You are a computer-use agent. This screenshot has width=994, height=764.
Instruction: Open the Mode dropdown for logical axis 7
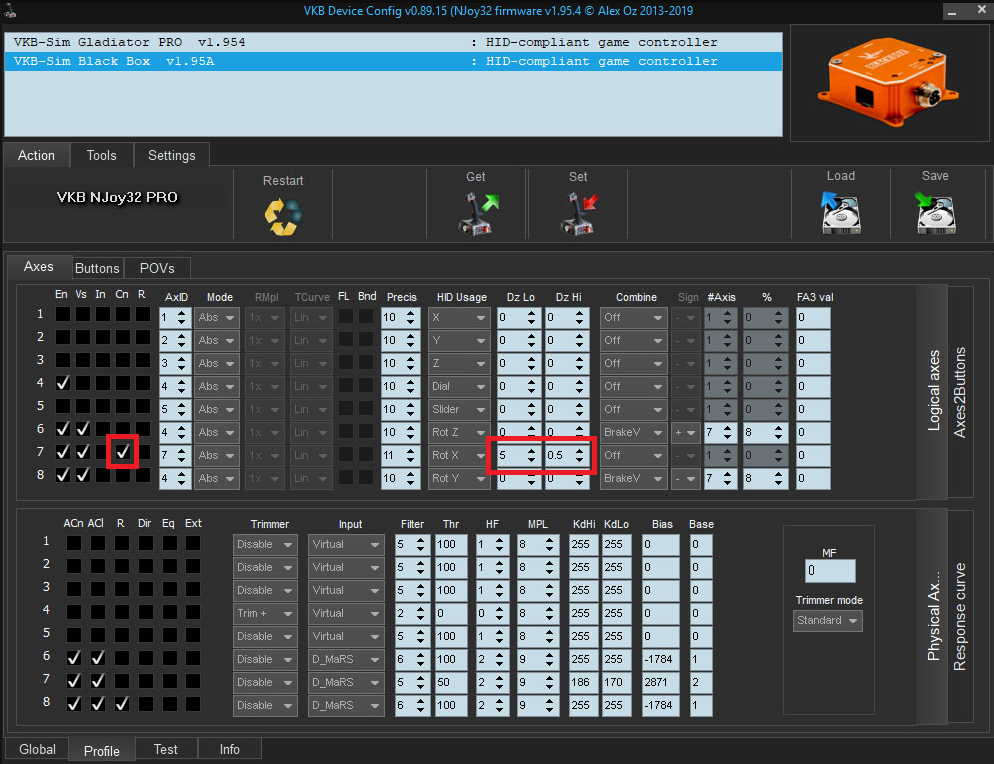pyautogui.click(x=216, y=455)
